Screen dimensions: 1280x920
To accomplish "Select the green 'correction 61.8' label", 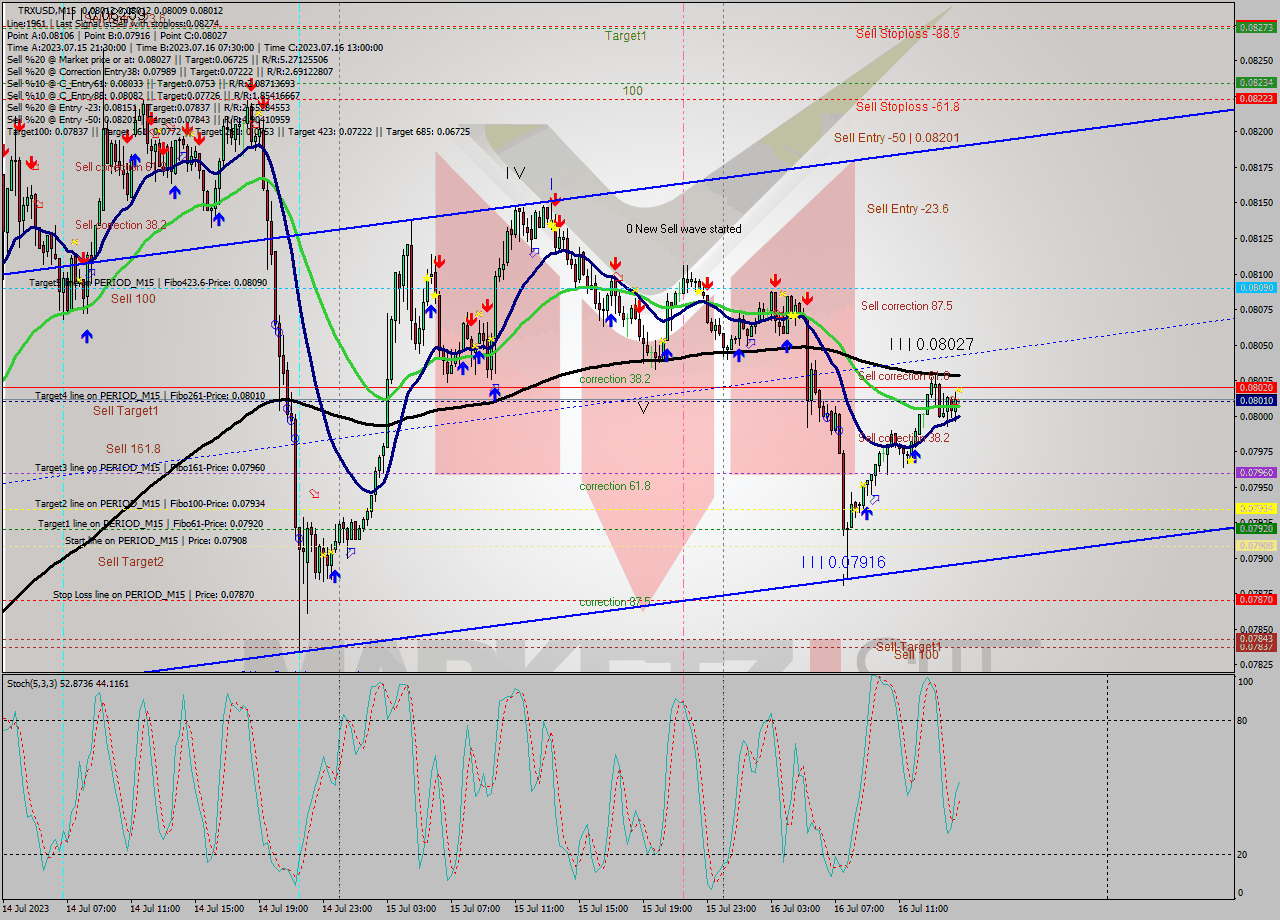I will 615,486.
